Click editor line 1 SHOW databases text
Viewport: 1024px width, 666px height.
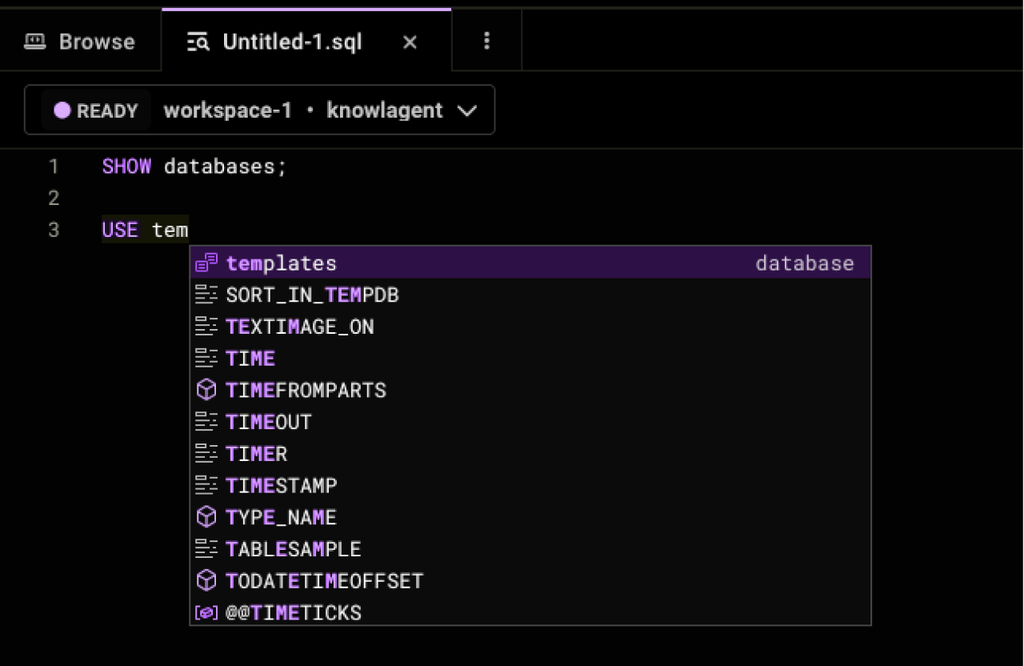tap(194, 167)
